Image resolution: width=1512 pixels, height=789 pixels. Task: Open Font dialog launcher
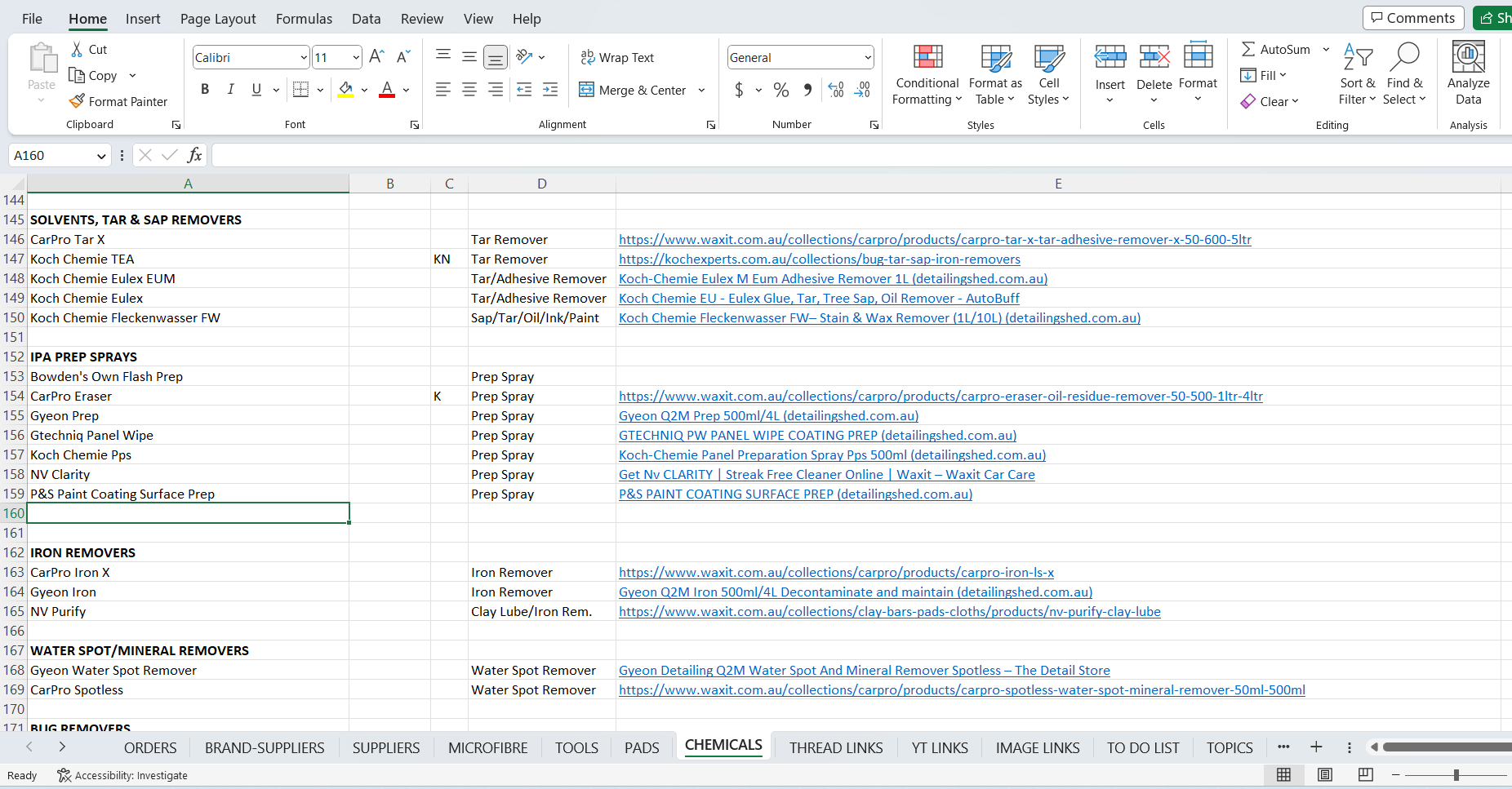click(x=415, y=125)
